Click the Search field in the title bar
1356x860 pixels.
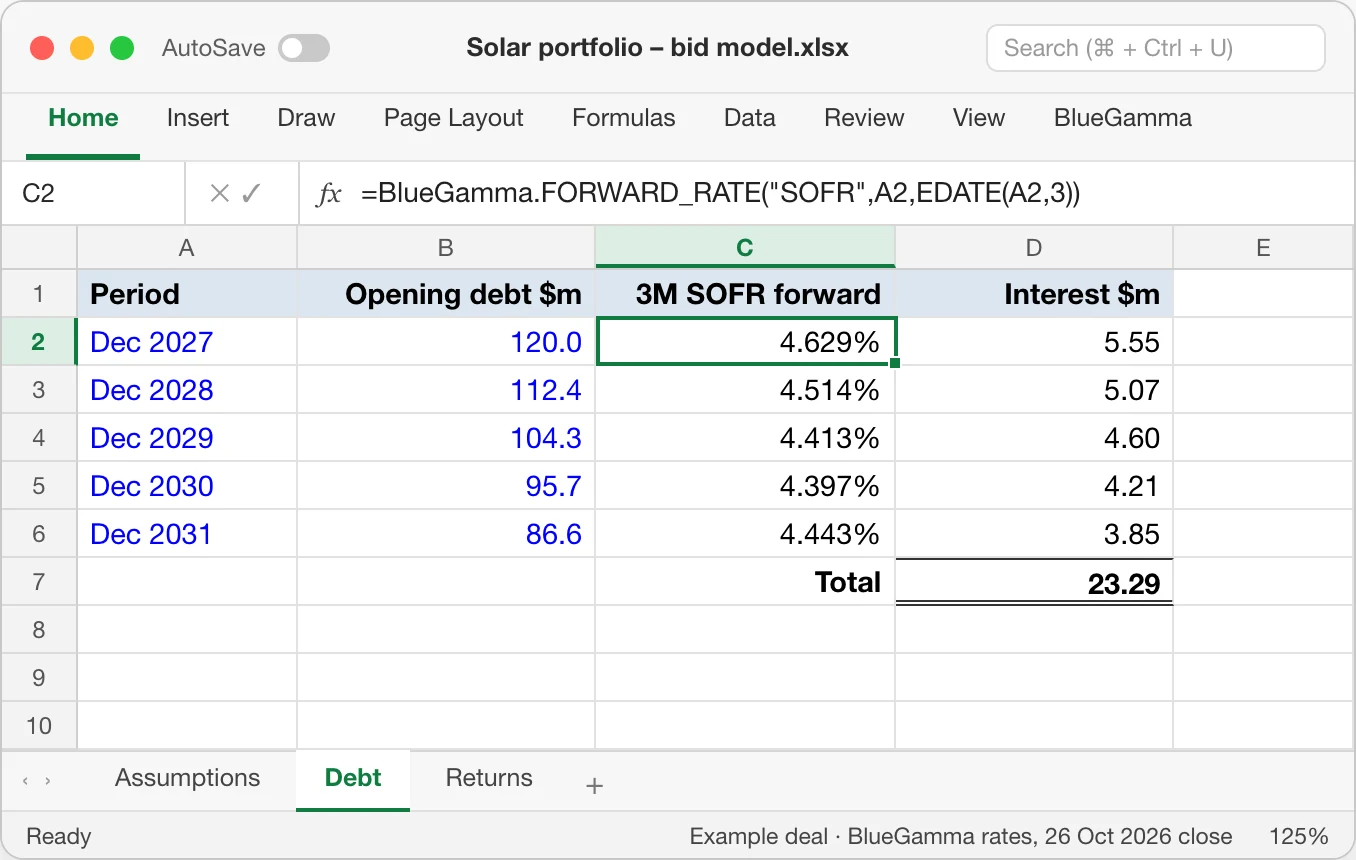click(1156, 48)
